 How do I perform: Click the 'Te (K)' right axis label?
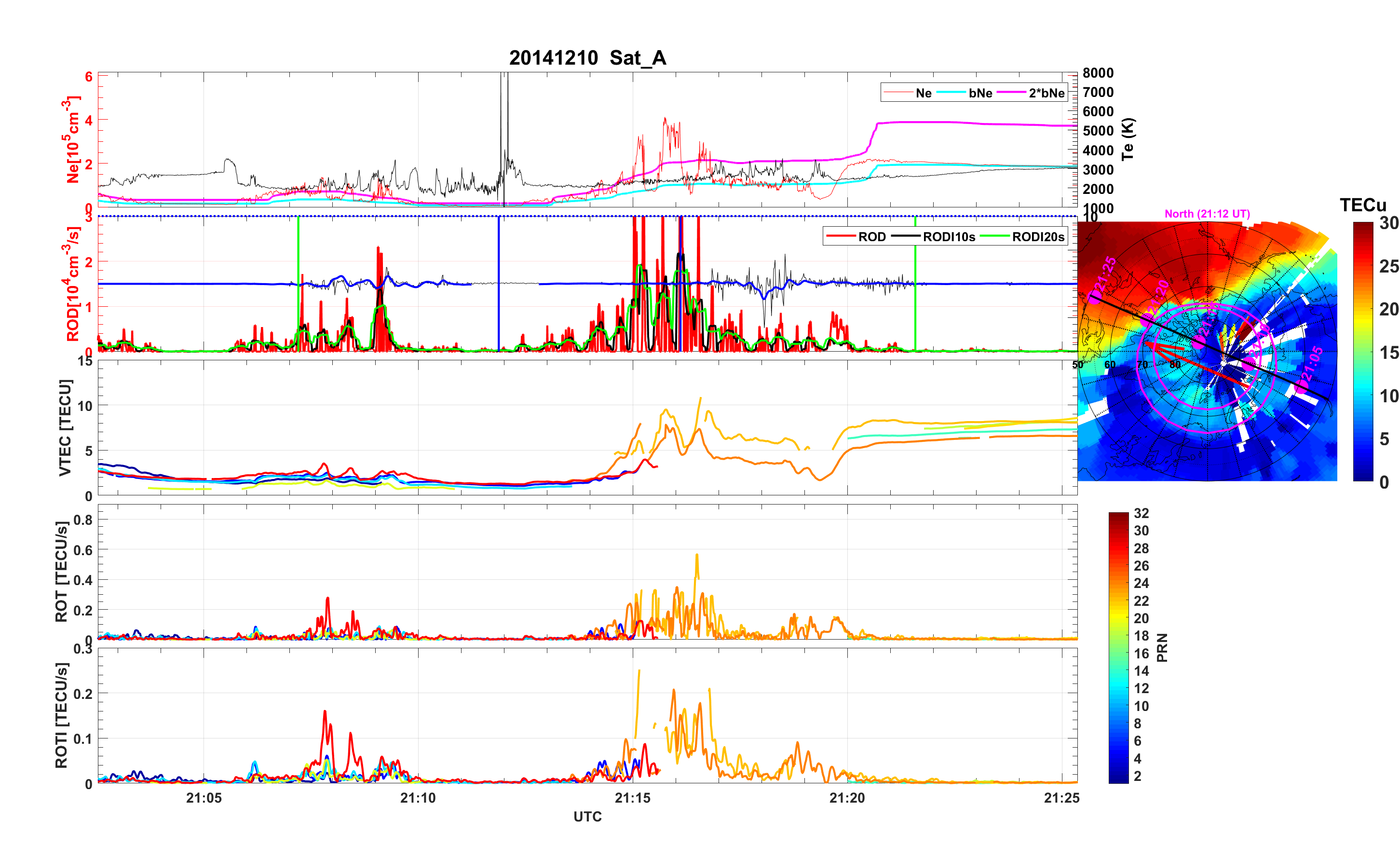[1128, 139]
